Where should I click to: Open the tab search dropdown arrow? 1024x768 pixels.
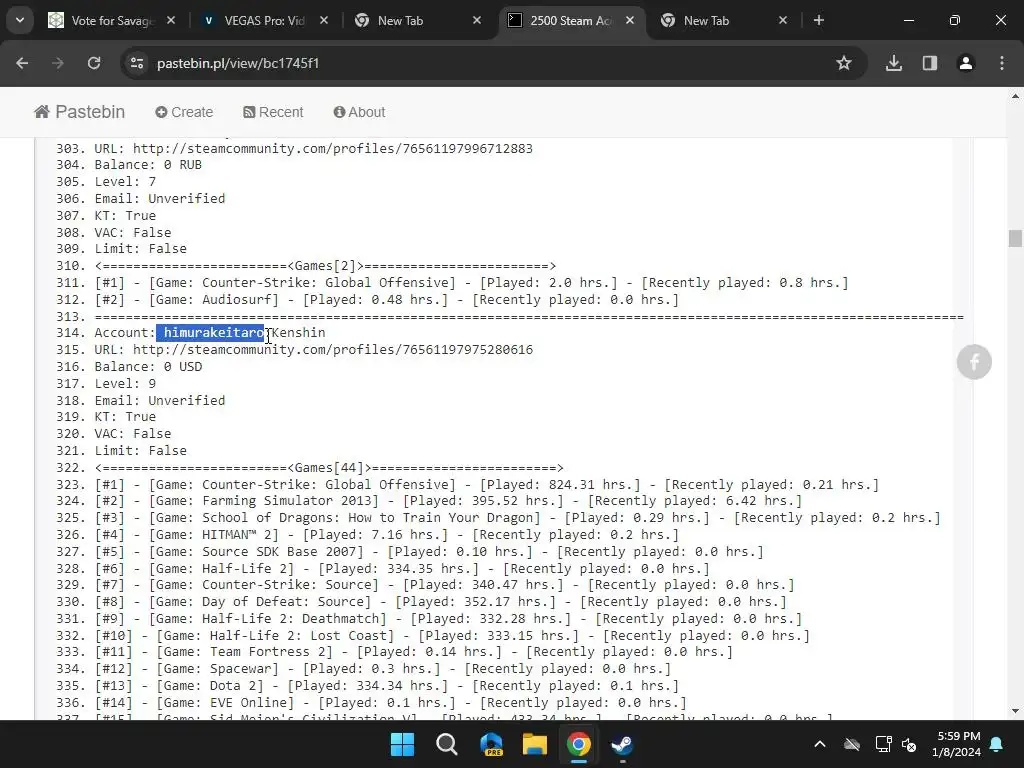tap(20, 20)
